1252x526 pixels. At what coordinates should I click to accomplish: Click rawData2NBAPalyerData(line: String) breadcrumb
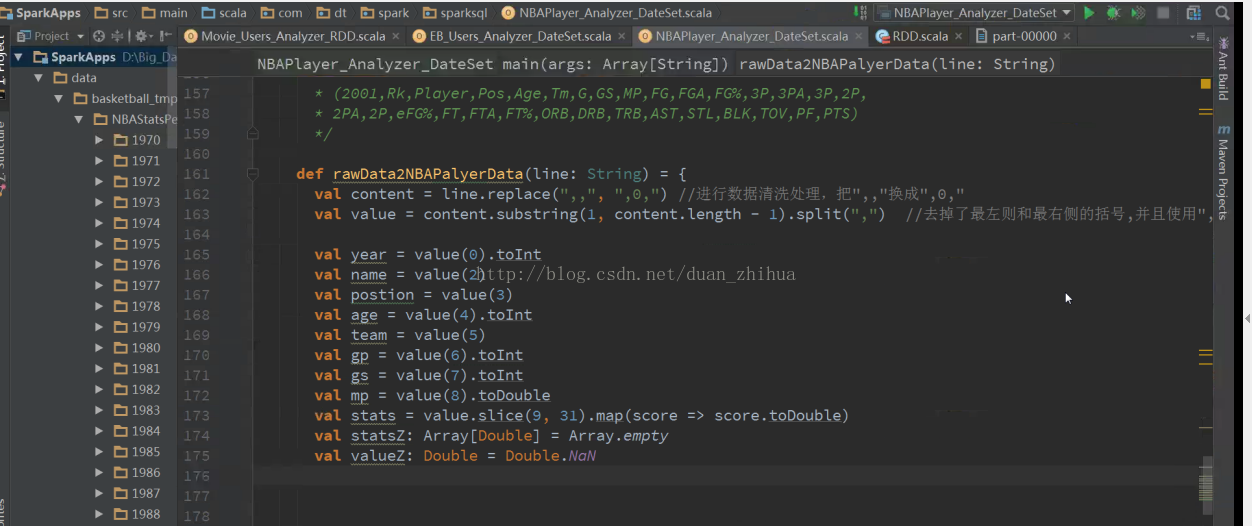[897, 64]
